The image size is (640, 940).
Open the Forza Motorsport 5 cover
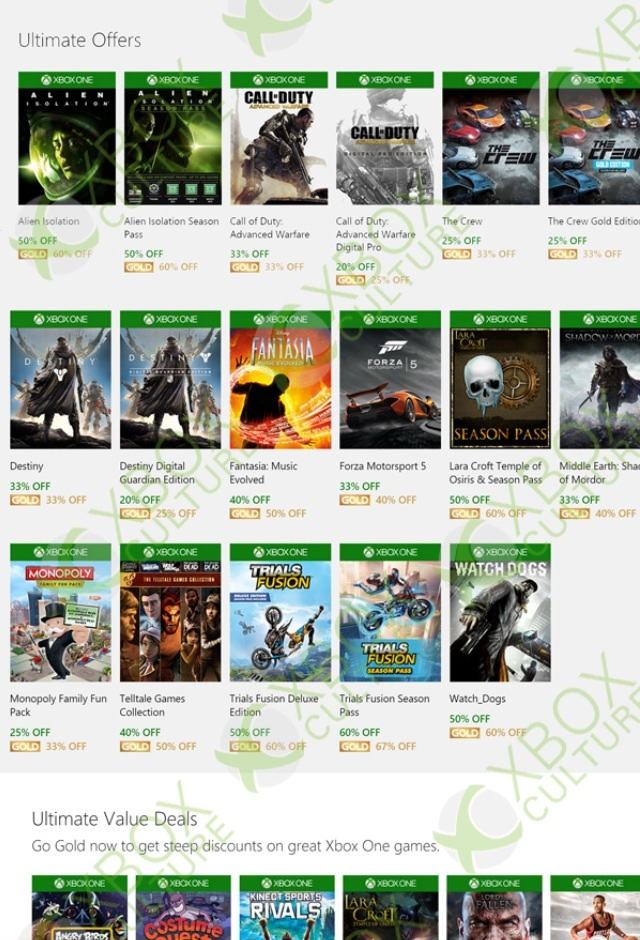tap(390, 379)
